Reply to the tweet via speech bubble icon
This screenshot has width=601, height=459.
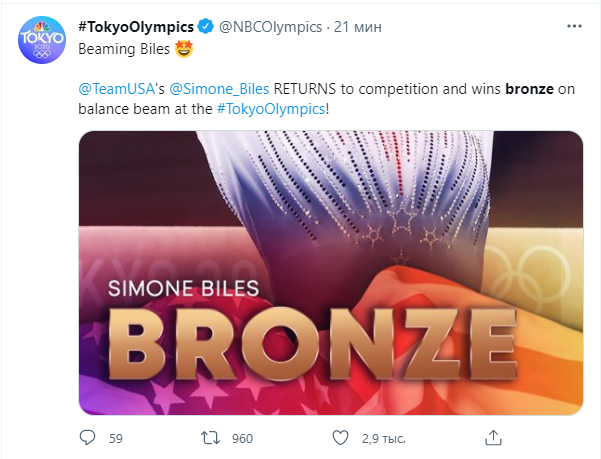click(87, 438)
